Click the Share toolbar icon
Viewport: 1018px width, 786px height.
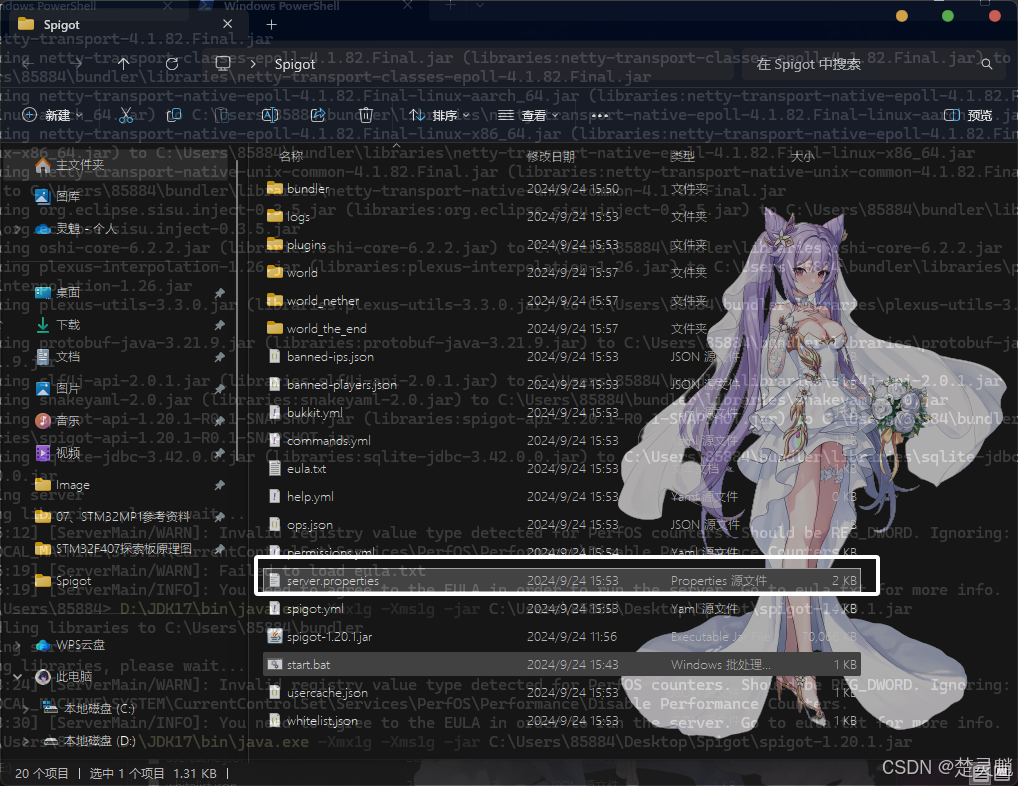[317, 116]
